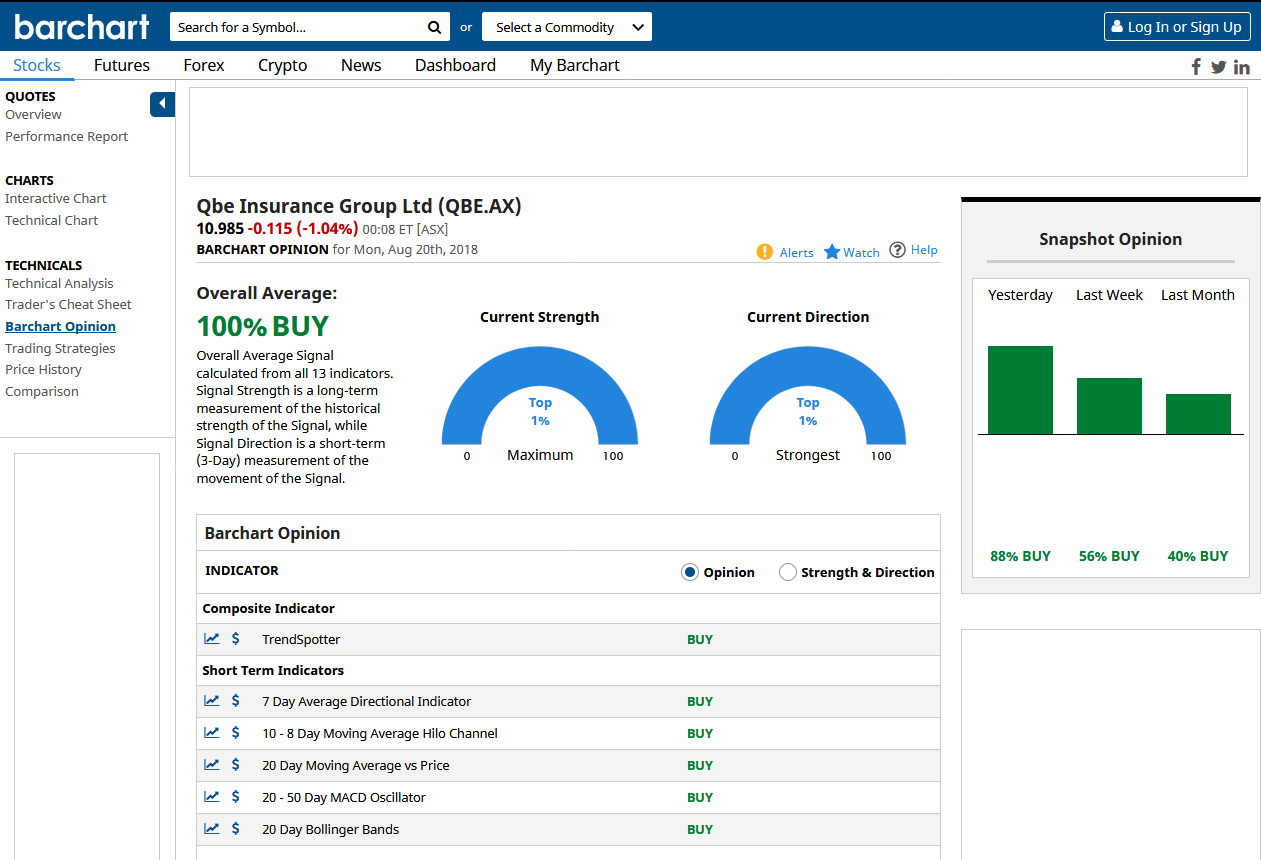Click the search magnifier icon
The height and width of the screenshot is (860, 1261).
pyautogui.click(x=434, y=27)
